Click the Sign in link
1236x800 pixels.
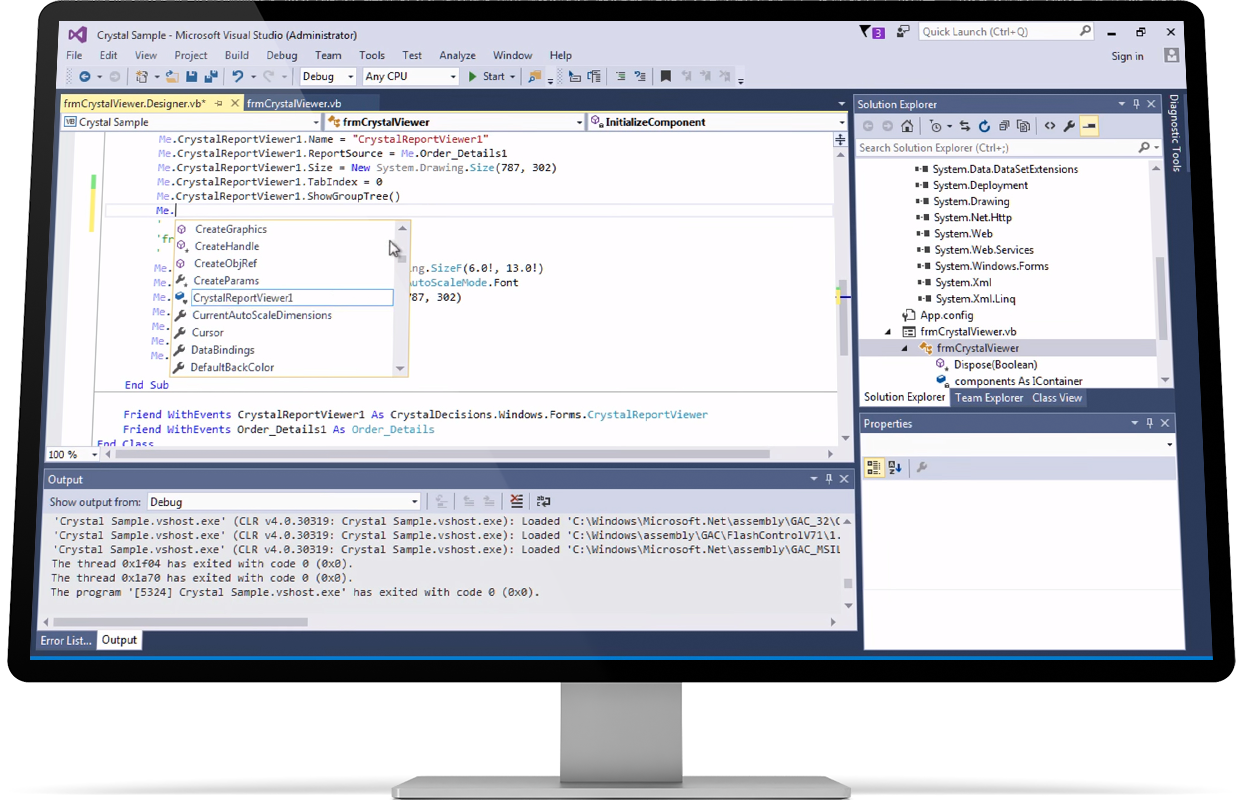(1127, 56)
